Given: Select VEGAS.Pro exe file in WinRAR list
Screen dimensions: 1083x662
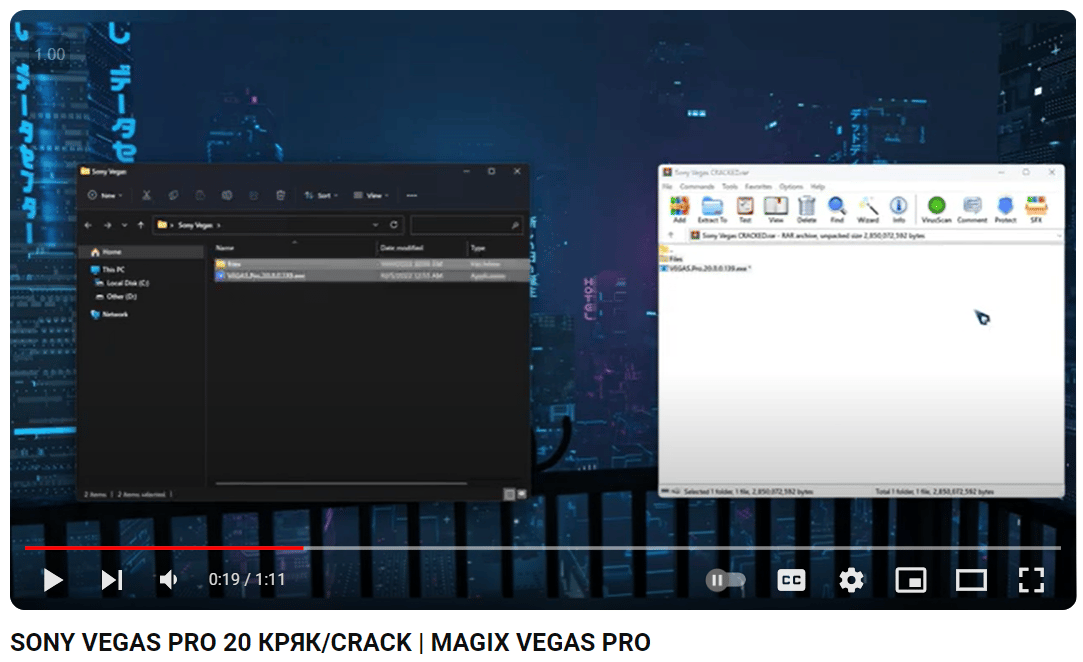Looking at the screenshot, I should 706,268.
